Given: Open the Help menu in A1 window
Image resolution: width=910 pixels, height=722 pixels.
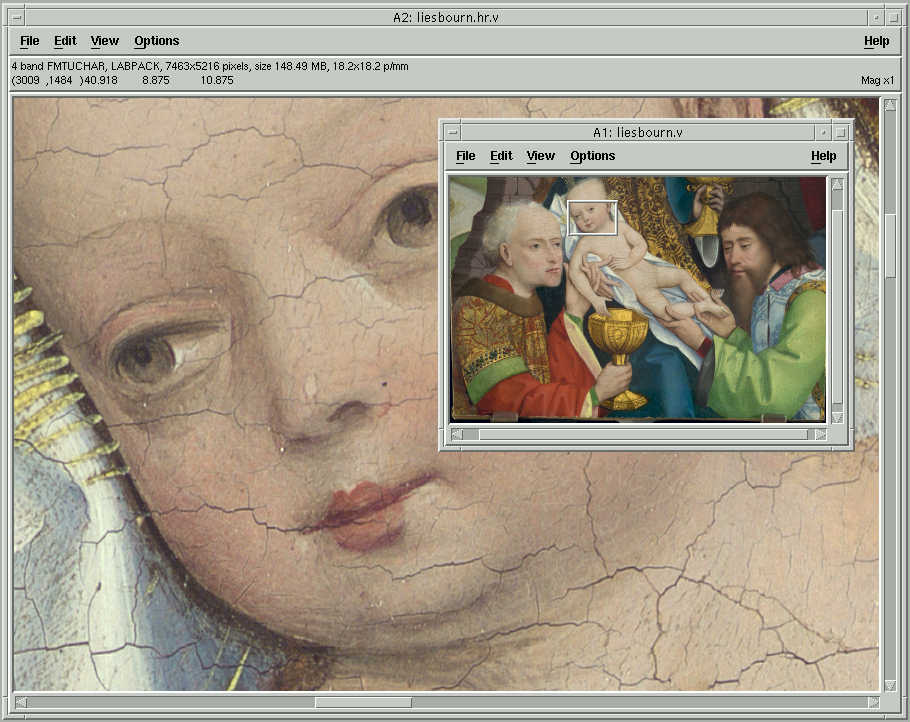Looking at the screenshot, I should pos(824,156).
